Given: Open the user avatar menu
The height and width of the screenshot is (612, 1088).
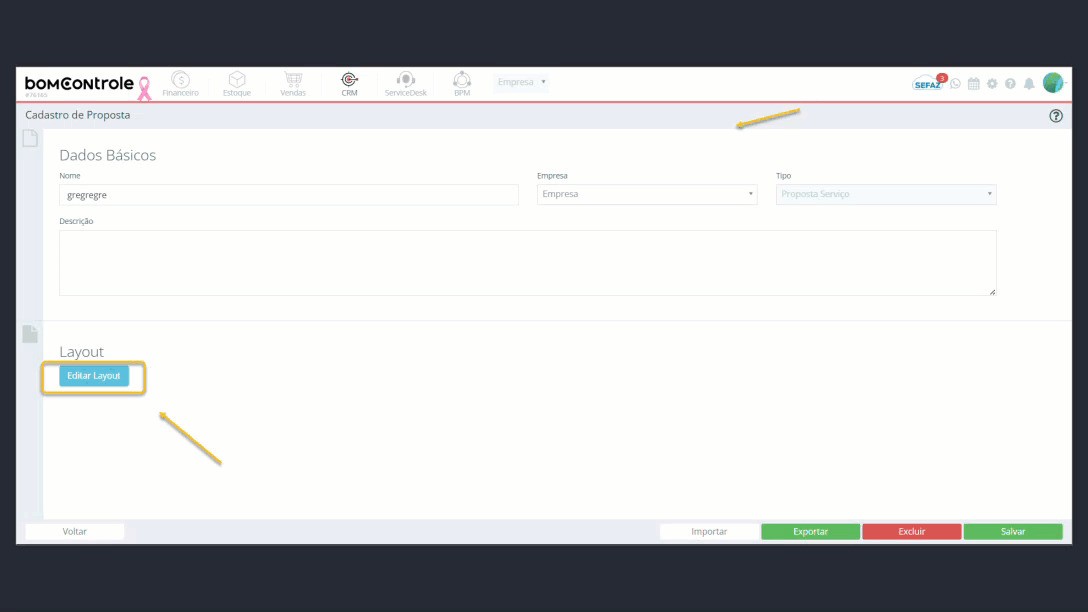Looking at the screenshot, I should click(1053, 83).
